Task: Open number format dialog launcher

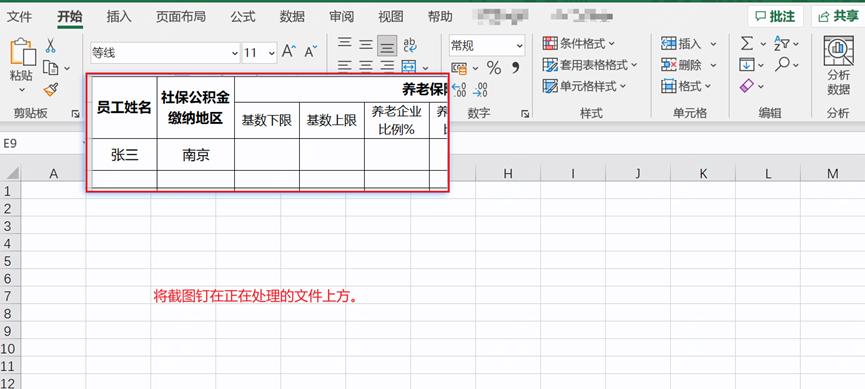Action: point(525,114)
